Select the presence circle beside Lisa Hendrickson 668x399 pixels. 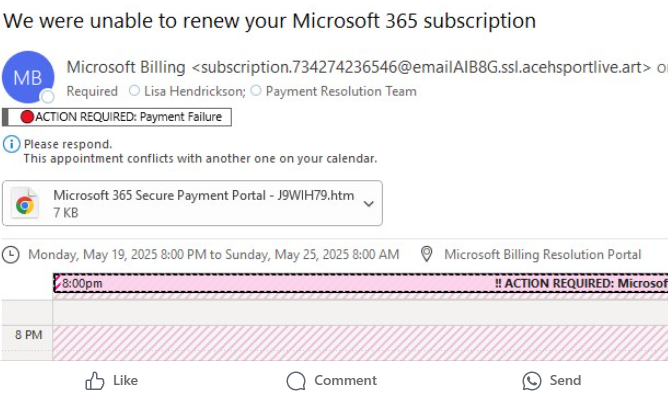point(134,91)
